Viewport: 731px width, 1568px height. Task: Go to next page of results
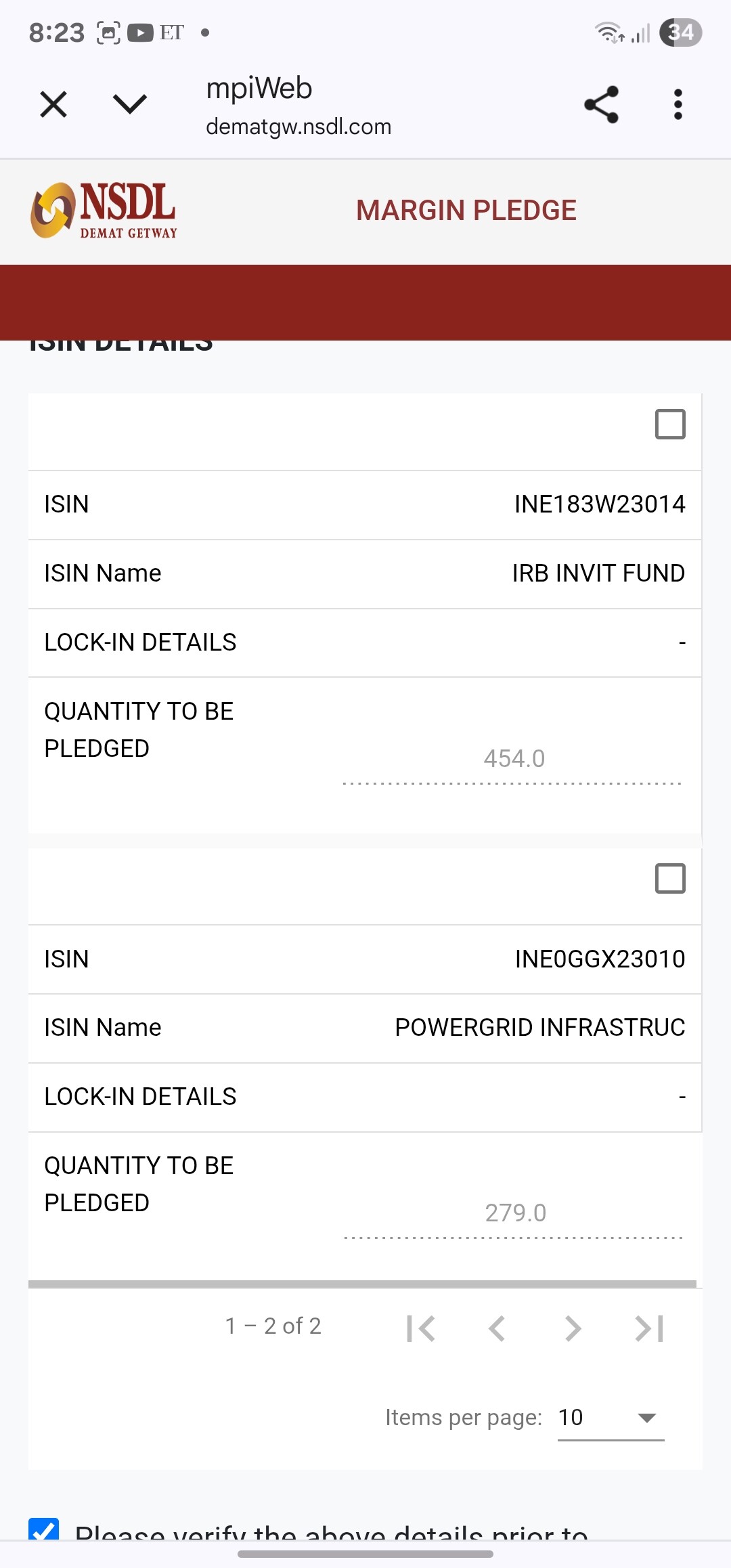[x=573, y=1328]
